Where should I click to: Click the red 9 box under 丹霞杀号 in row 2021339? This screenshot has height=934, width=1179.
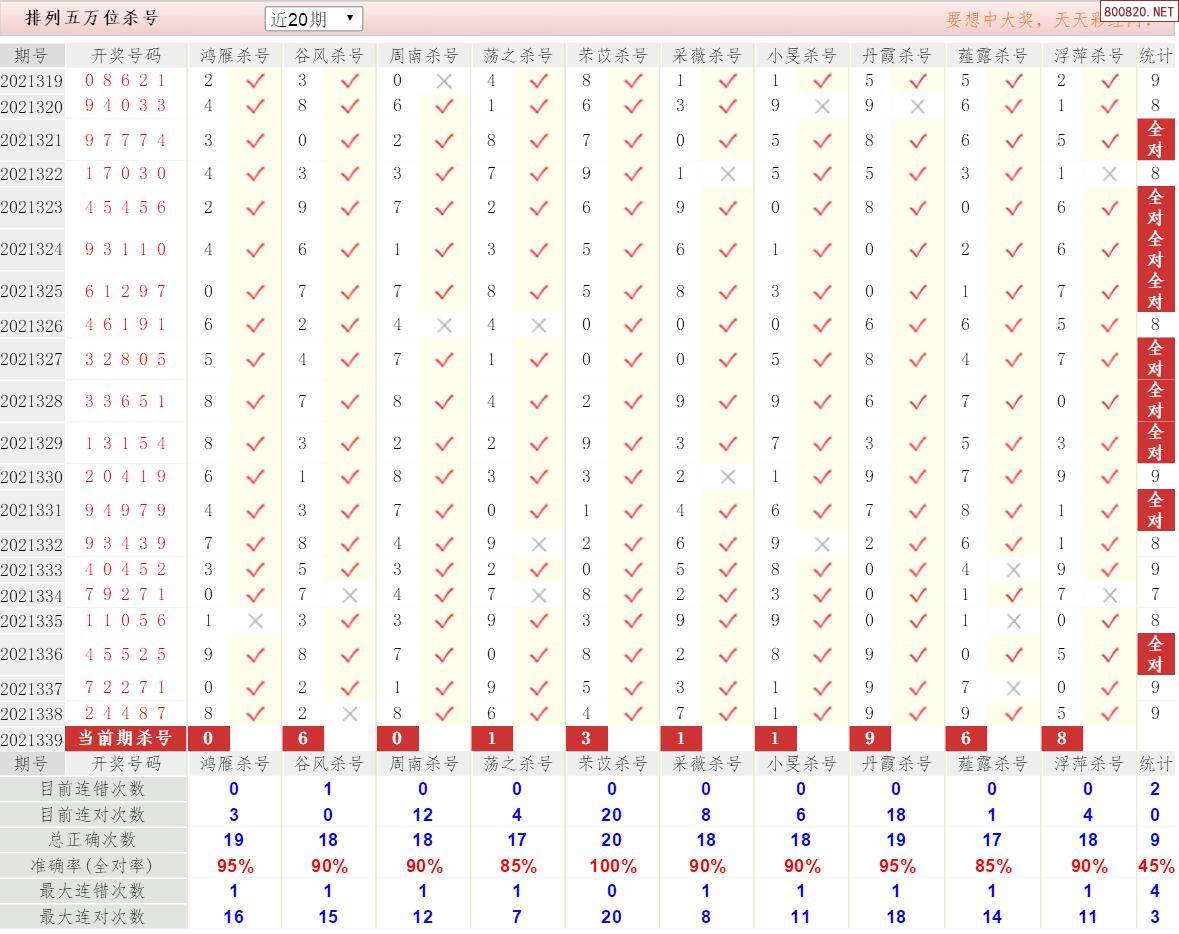[x=869, y=738]
